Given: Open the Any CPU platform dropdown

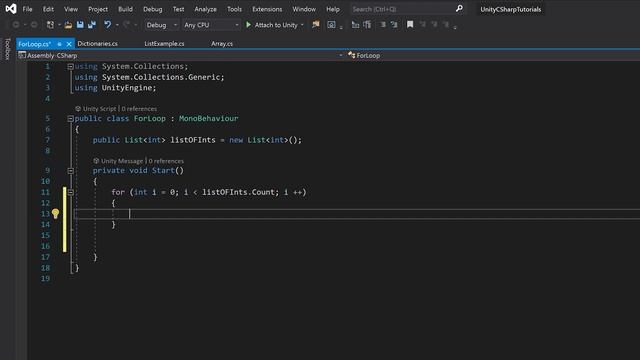Looking at the screenshot, I should click(211, 25).
